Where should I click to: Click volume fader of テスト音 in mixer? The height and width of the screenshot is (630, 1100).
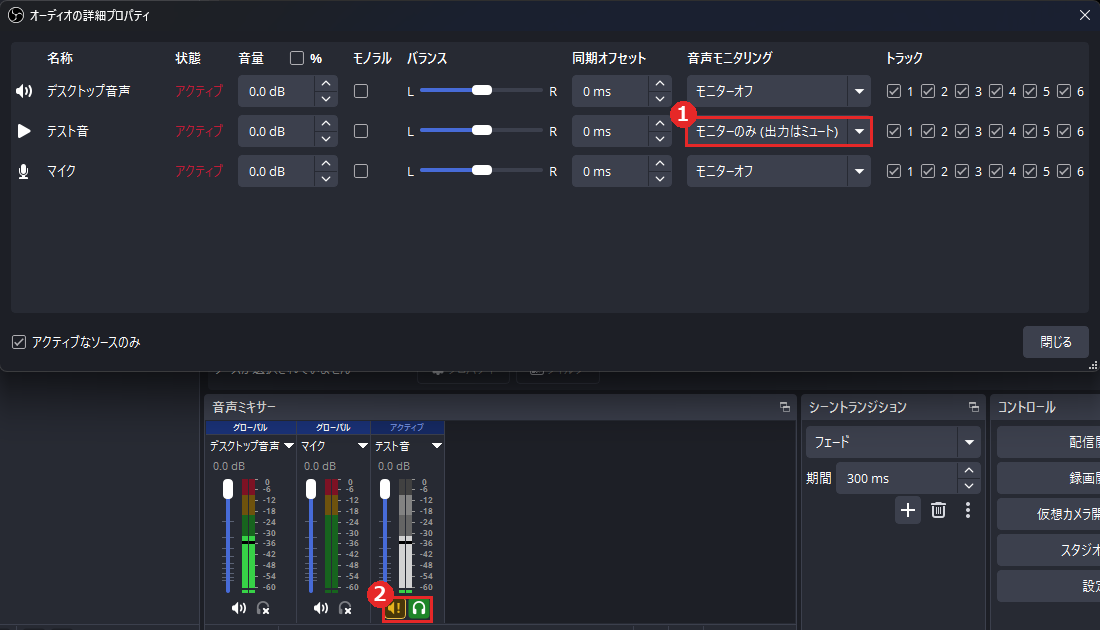pyautogui.click(x=385, y=489)
